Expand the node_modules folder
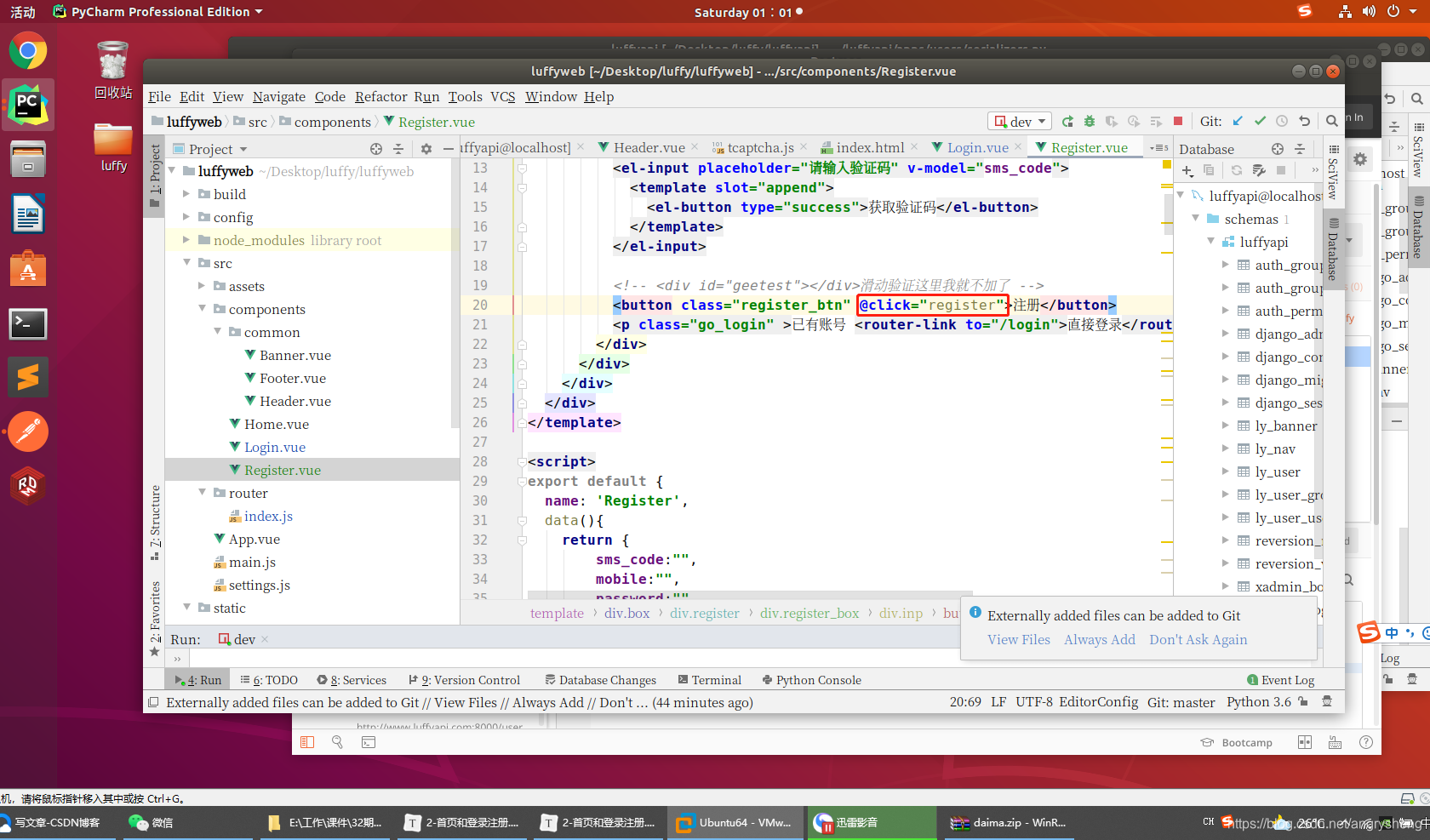 click(x=186, y=240)
